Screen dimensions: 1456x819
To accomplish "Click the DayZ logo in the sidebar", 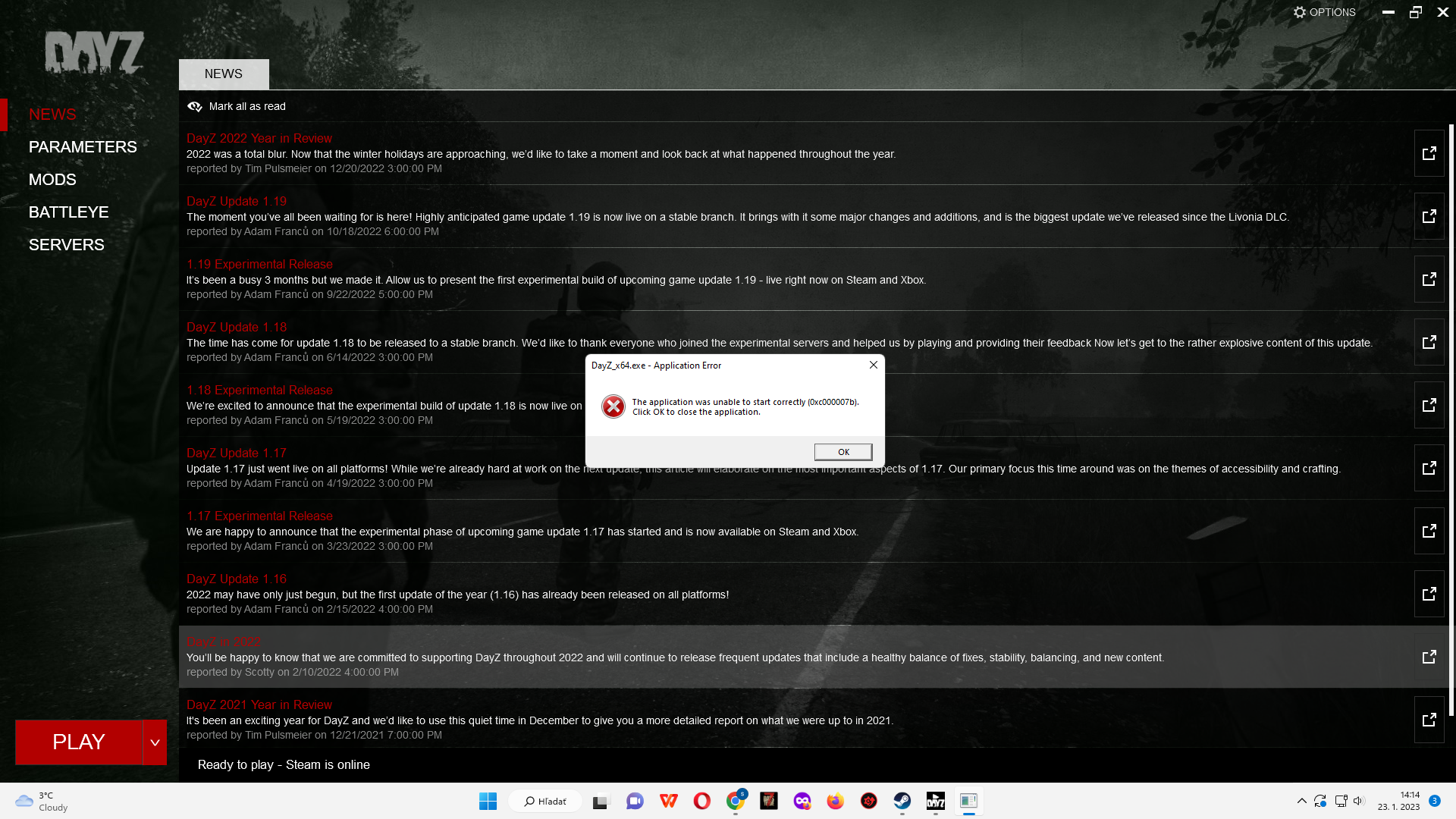I will coord(94,52).
